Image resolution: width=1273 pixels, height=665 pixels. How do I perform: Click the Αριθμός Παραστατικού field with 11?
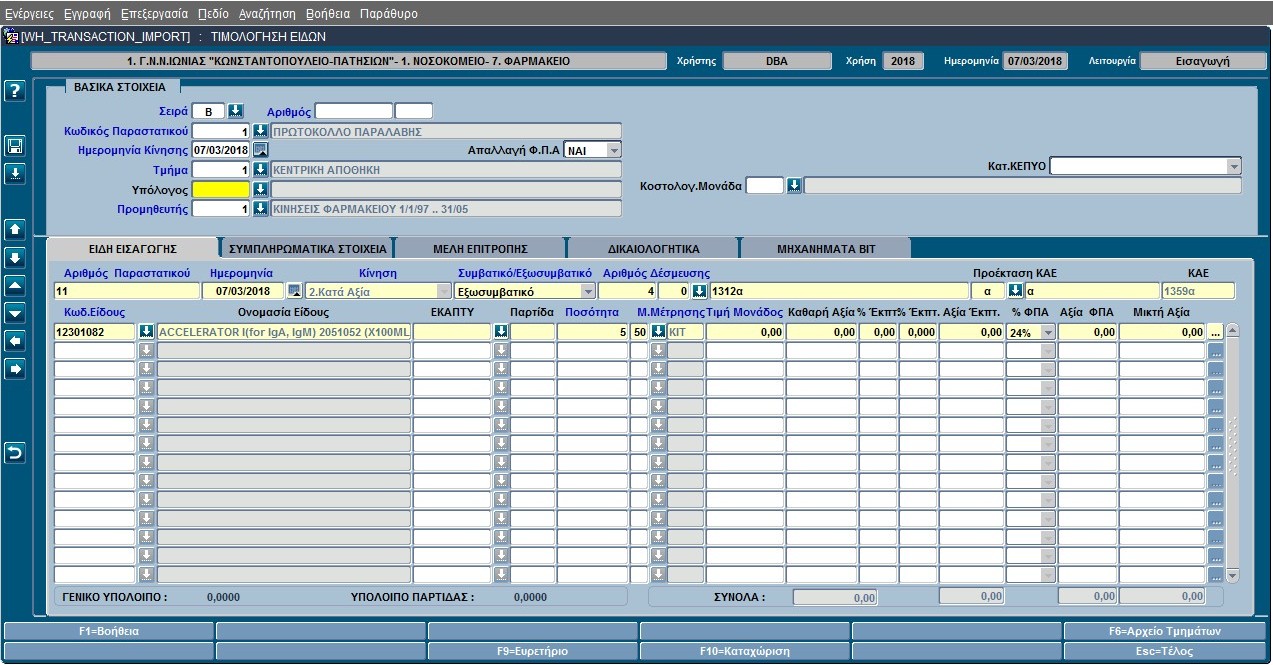tap(127, 291)
